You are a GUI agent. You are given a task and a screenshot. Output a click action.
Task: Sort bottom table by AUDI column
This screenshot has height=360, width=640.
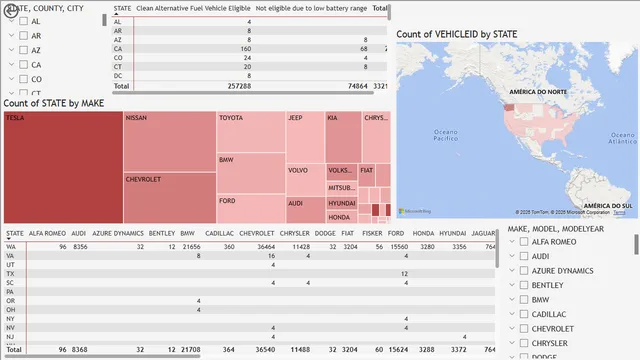coord(78,233)
